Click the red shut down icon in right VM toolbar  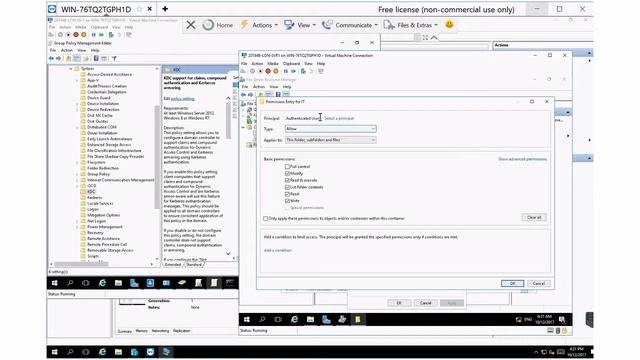coord(268,71)
